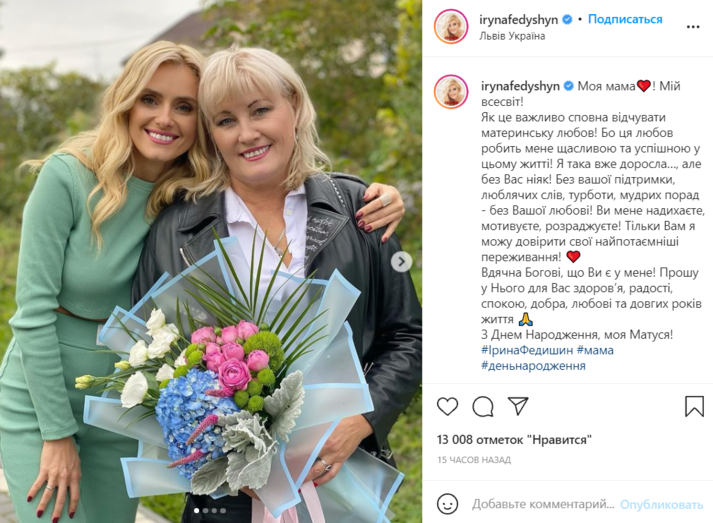Viewport: 713px width, 523px height.
Task: Open irynafedyshyn header profile avatar
Action: tap(451, 27)
